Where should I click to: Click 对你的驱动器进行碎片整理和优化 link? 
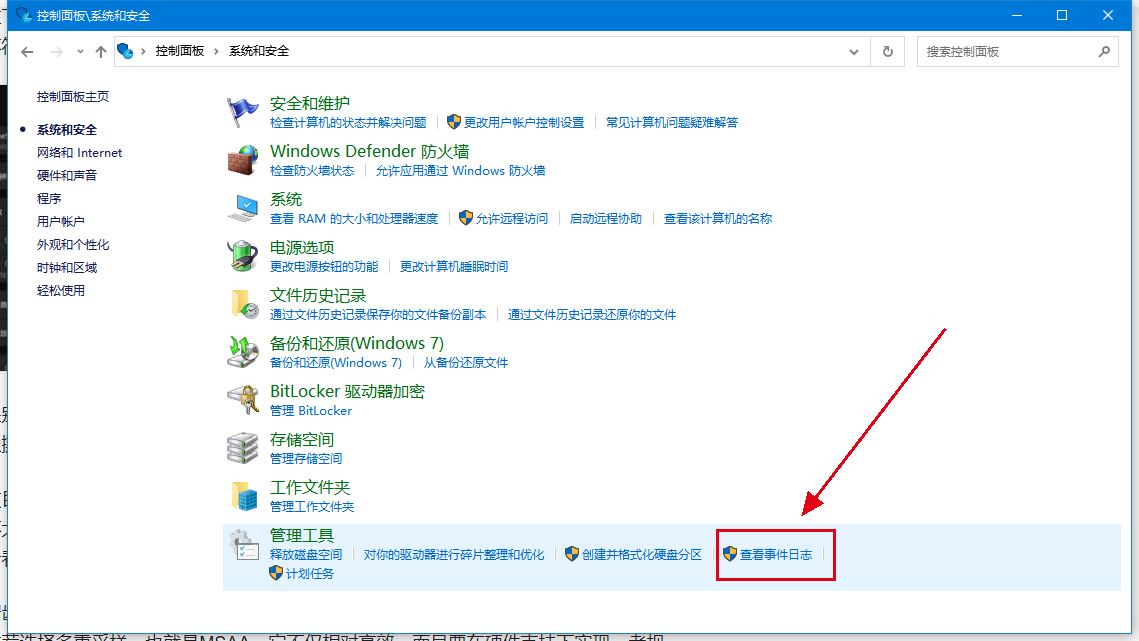pyautogui.click(x=454, y=555)
